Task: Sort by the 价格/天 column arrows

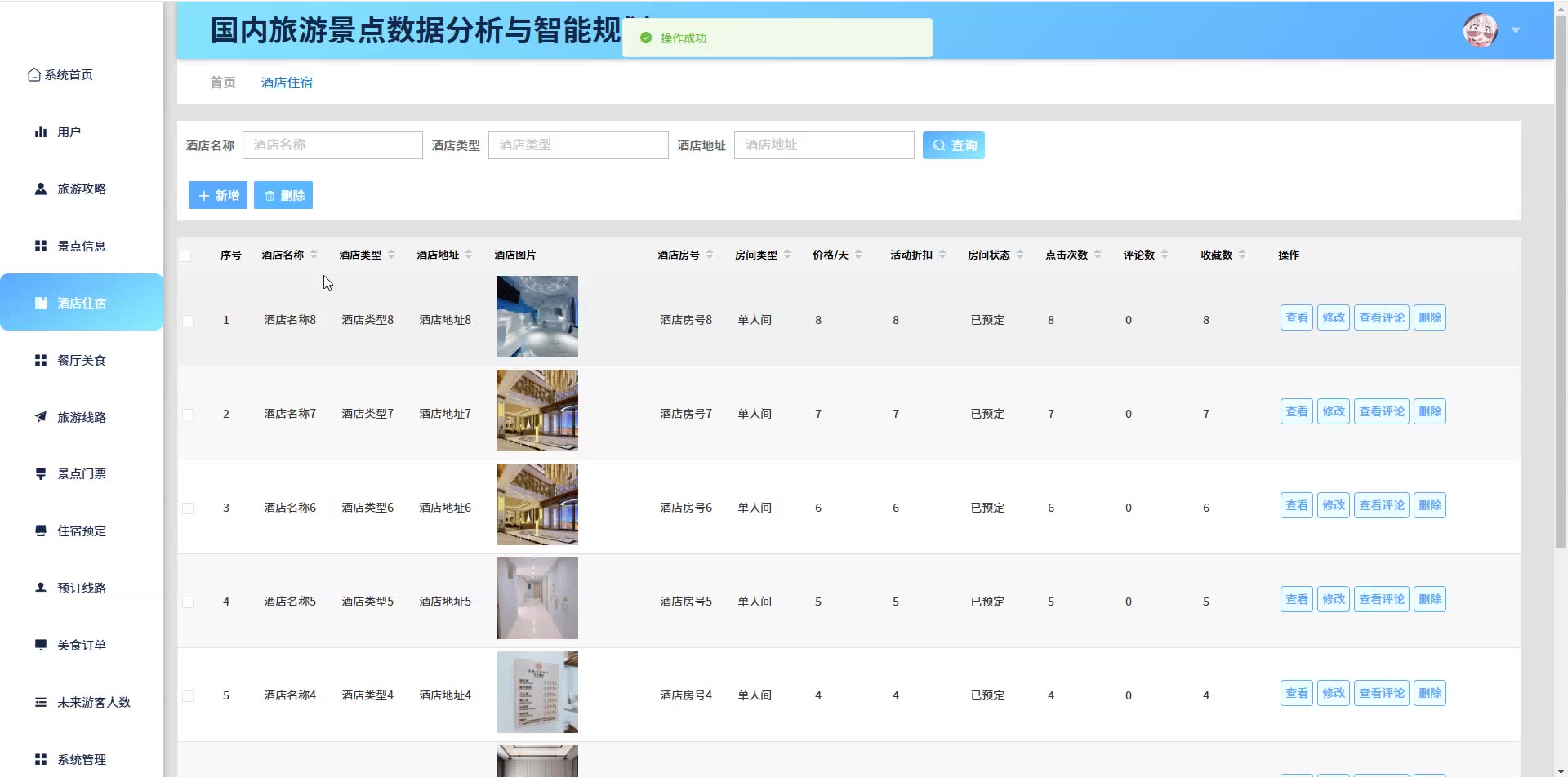Action: coord(858,255)
